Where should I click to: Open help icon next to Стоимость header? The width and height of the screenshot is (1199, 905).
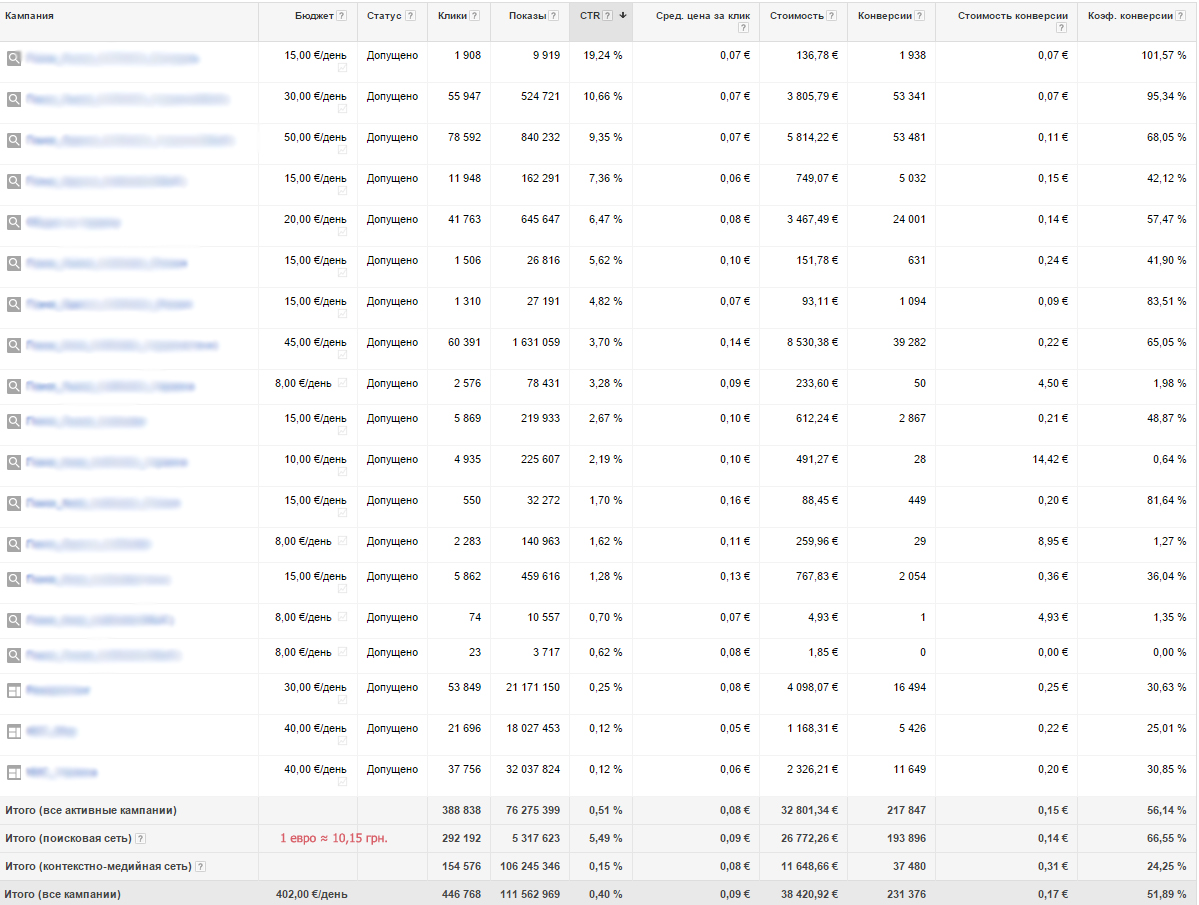pyautogui.click(x=832, y=16)
